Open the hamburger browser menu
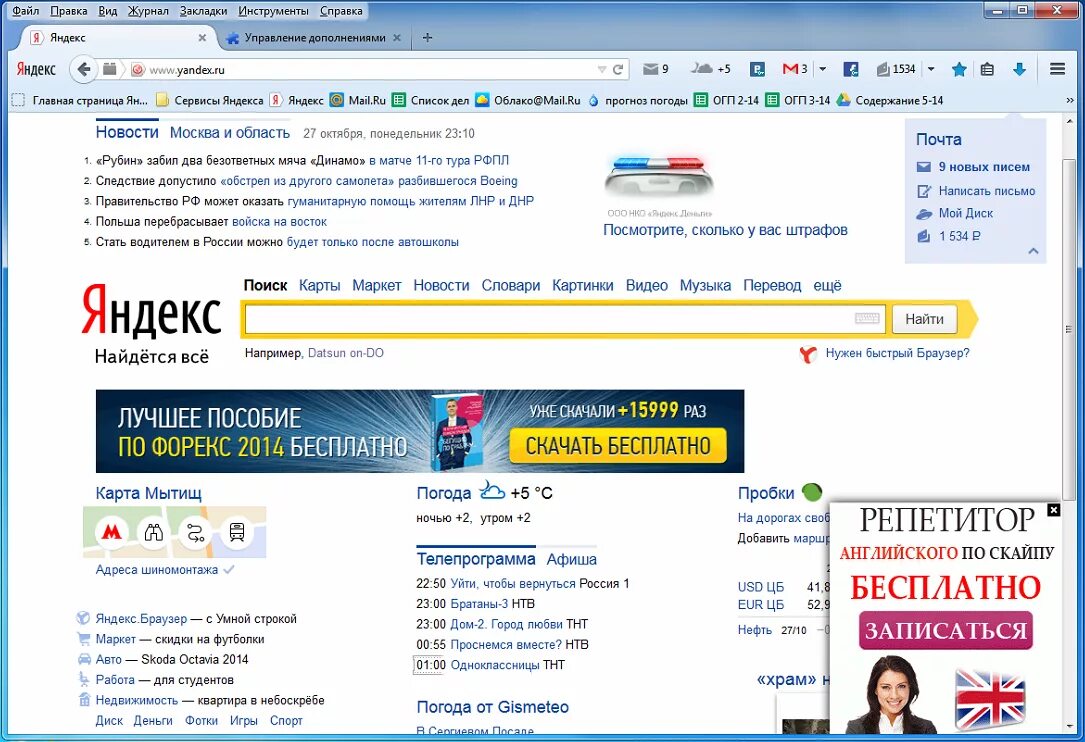Screen dimensions: 1085x742 1057,69
